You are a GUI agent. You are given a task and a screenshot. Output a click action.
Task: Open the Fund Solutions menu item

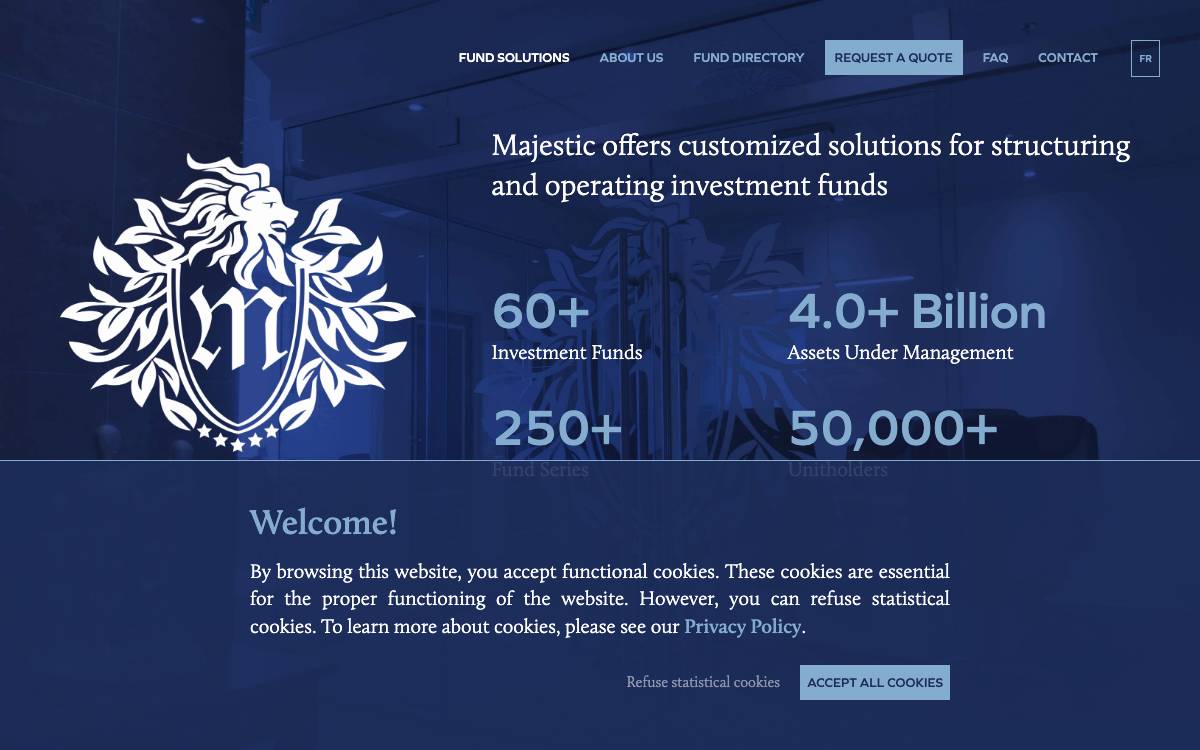coord(514,58)
